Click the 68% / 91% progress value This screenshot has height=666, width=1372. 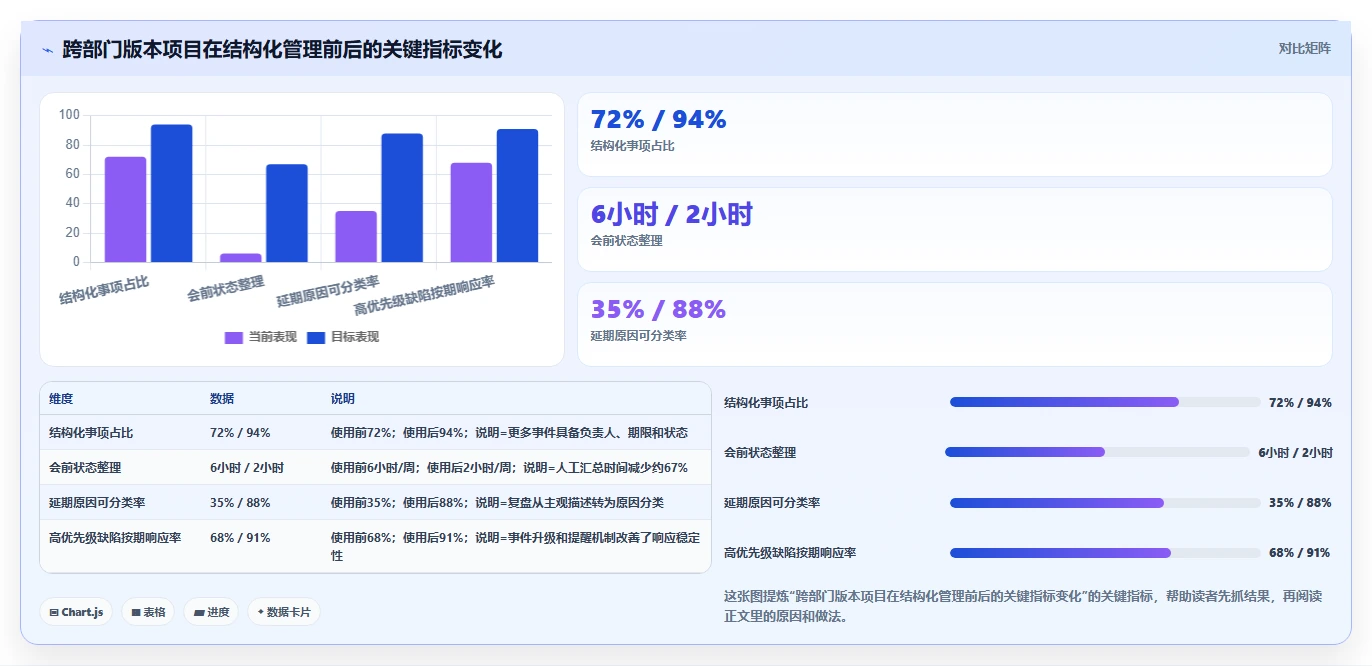(x=1300, y=552)
